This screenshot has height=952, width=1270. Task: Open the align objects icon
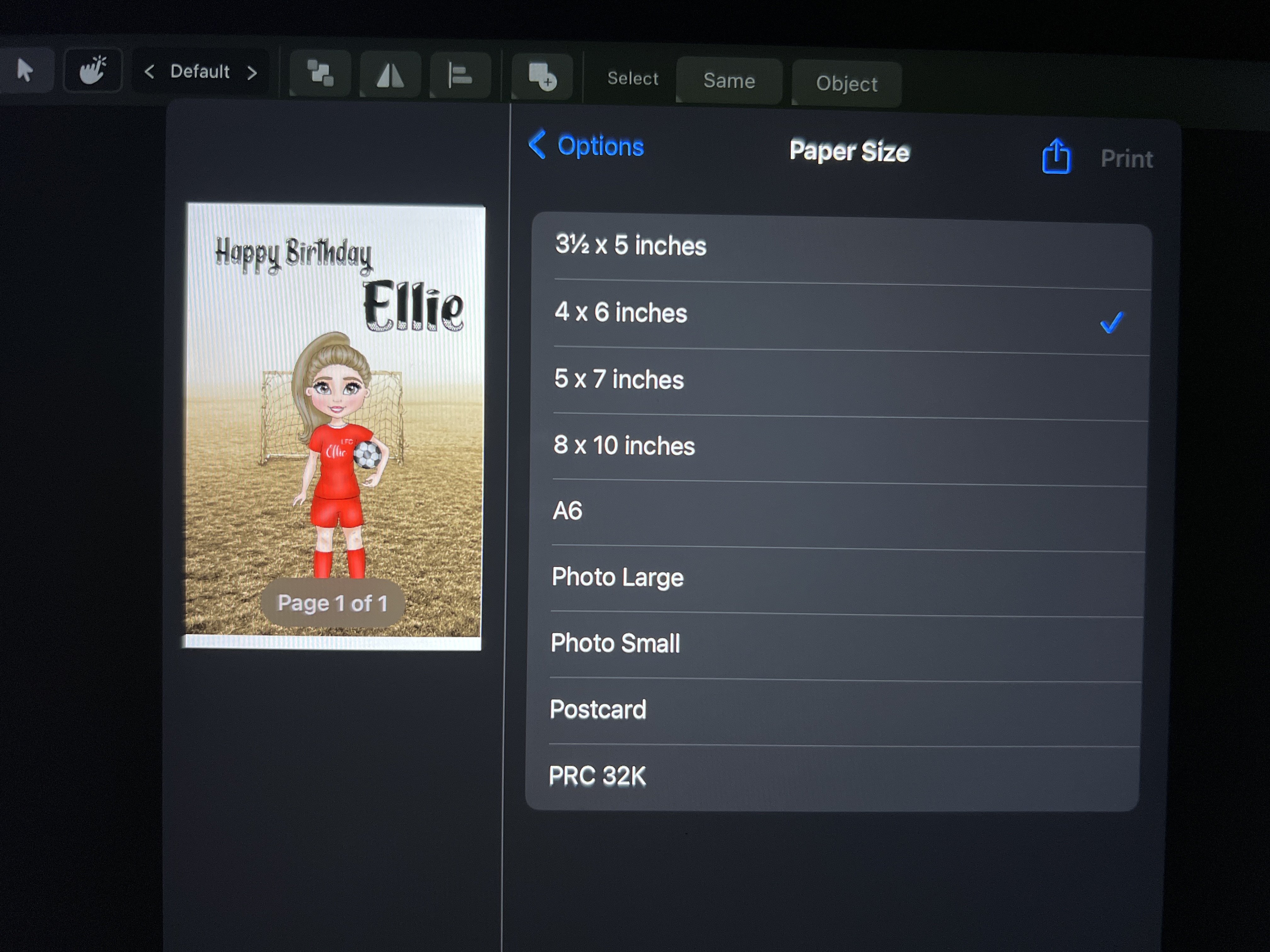click(460, 76)
